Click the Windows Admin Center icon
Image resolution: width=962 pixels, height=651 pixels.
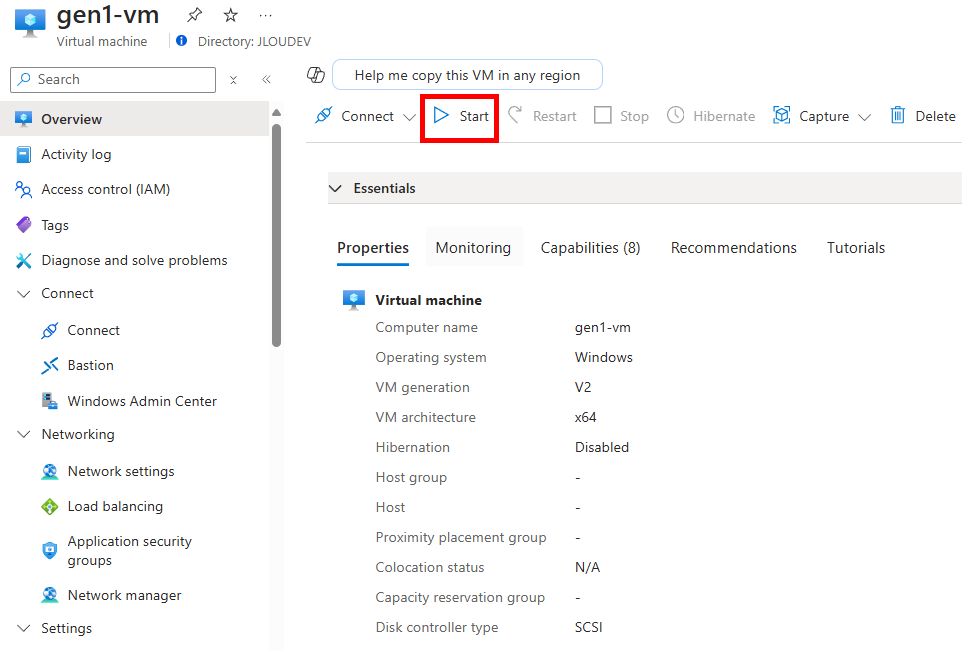pos(50,401)
